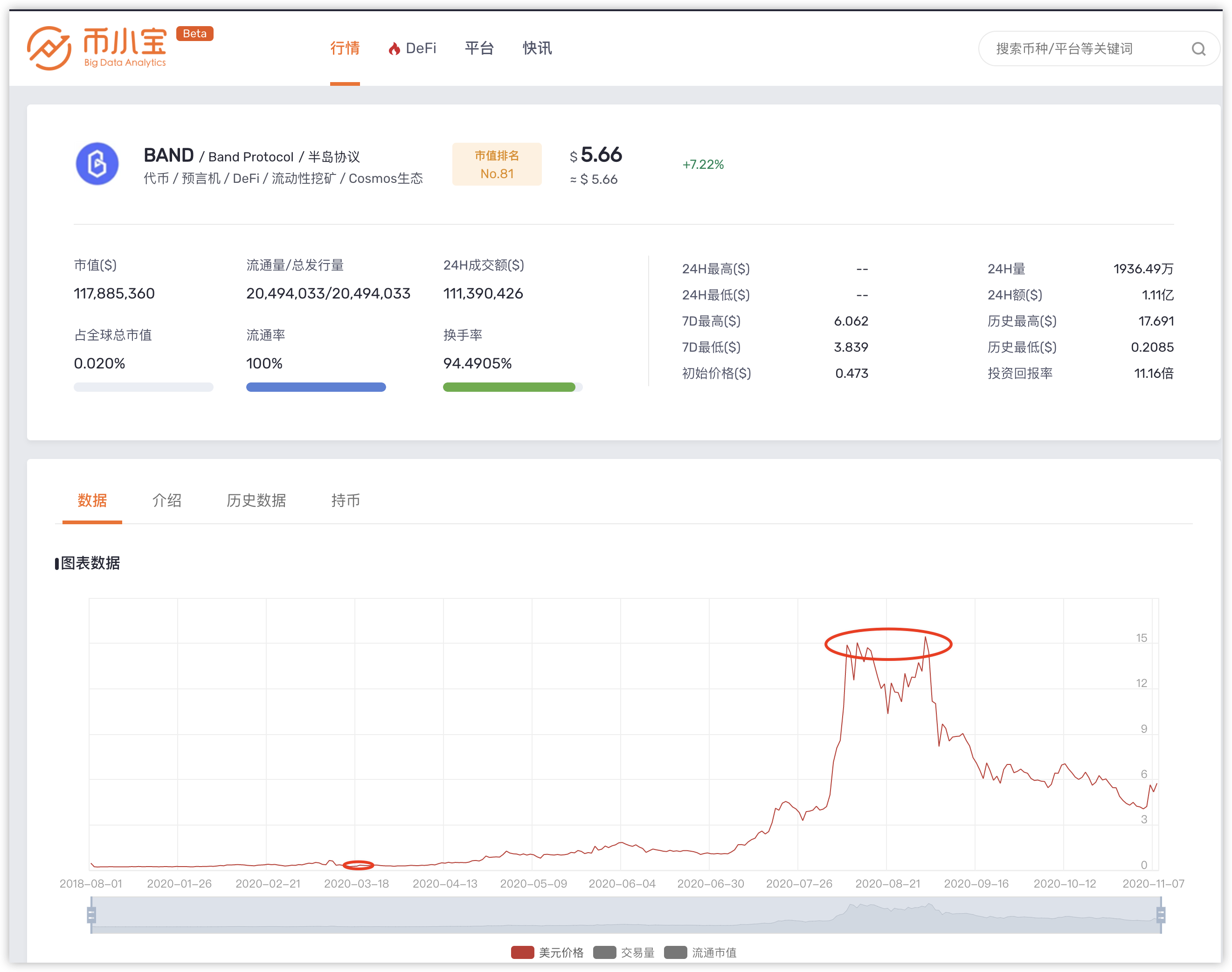1232x972 pixels.
Task: Click the 币小宝 logo icon
Action: click(49, 49)
